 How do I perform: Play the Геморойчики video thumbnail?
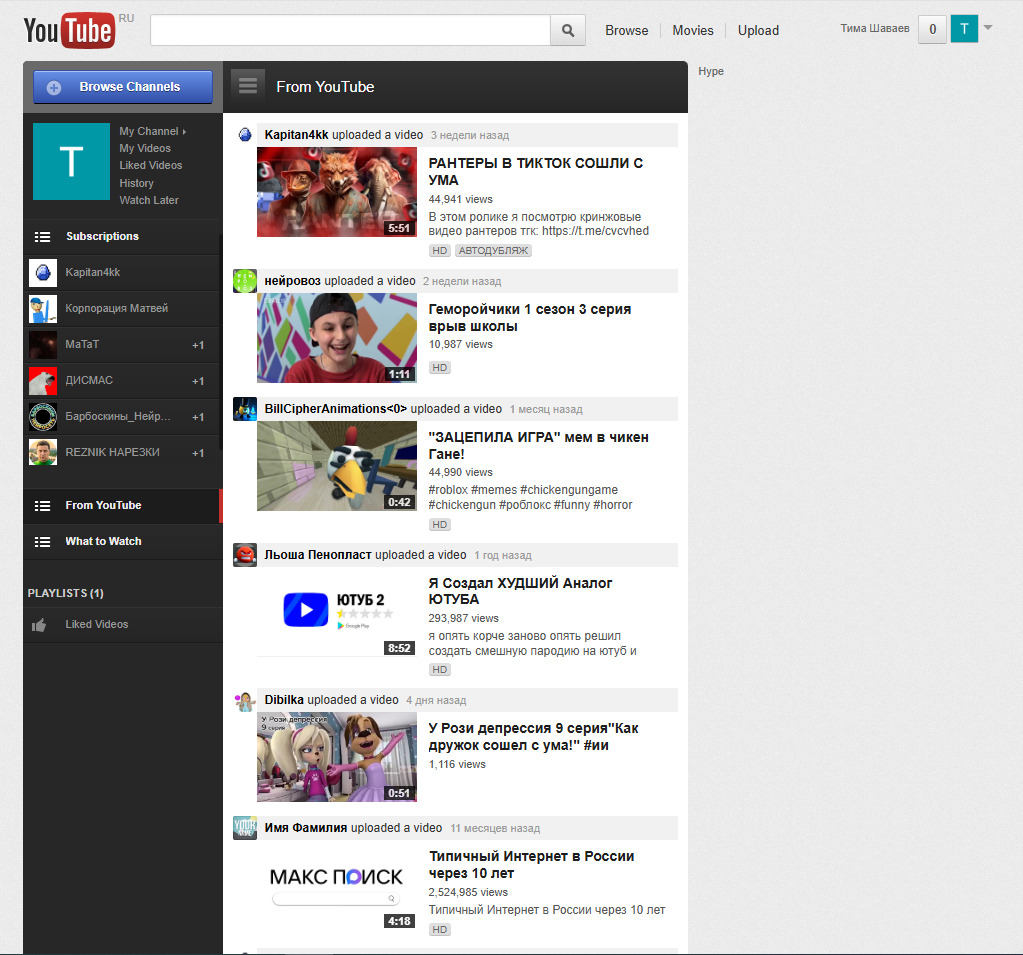coord(337,338)
